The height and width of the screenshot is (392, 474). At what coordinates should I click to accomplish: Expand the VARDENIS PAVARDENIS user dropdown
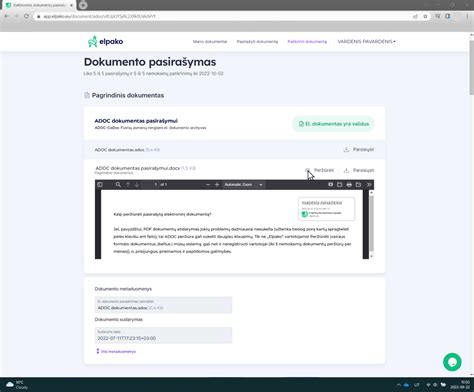point(366,42)
